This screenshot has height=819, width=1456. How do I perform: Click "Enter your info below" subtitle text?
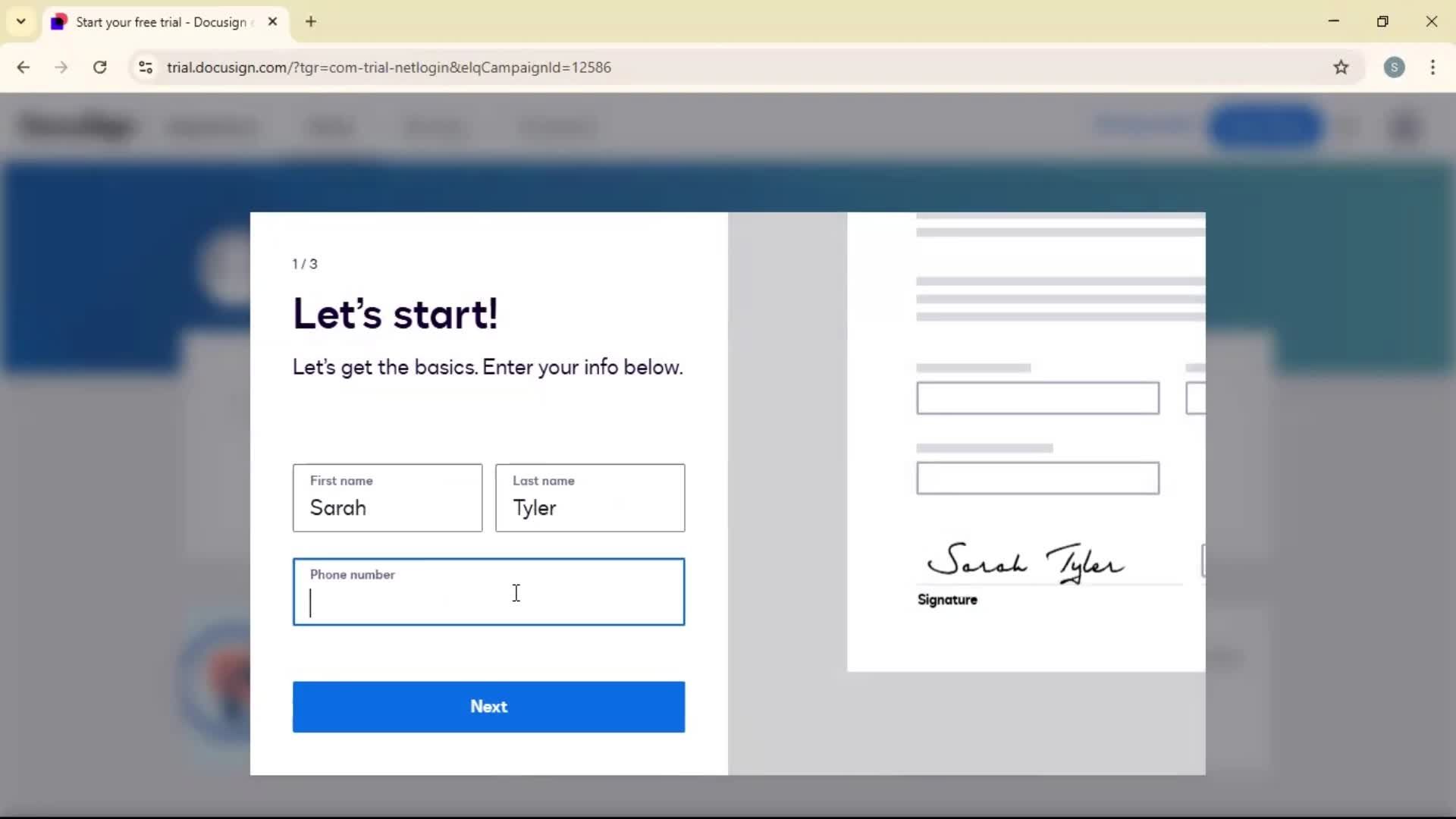coord(582,367)
